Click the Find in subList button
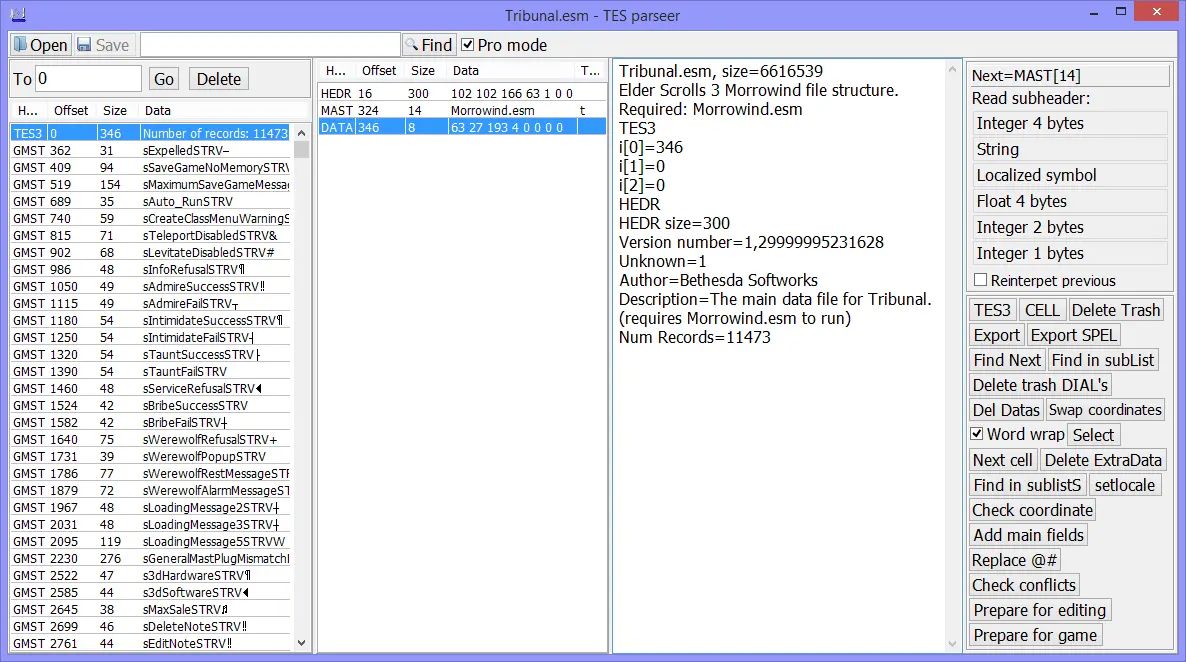The image size is (1186, 662). [x=1103, y=360]
